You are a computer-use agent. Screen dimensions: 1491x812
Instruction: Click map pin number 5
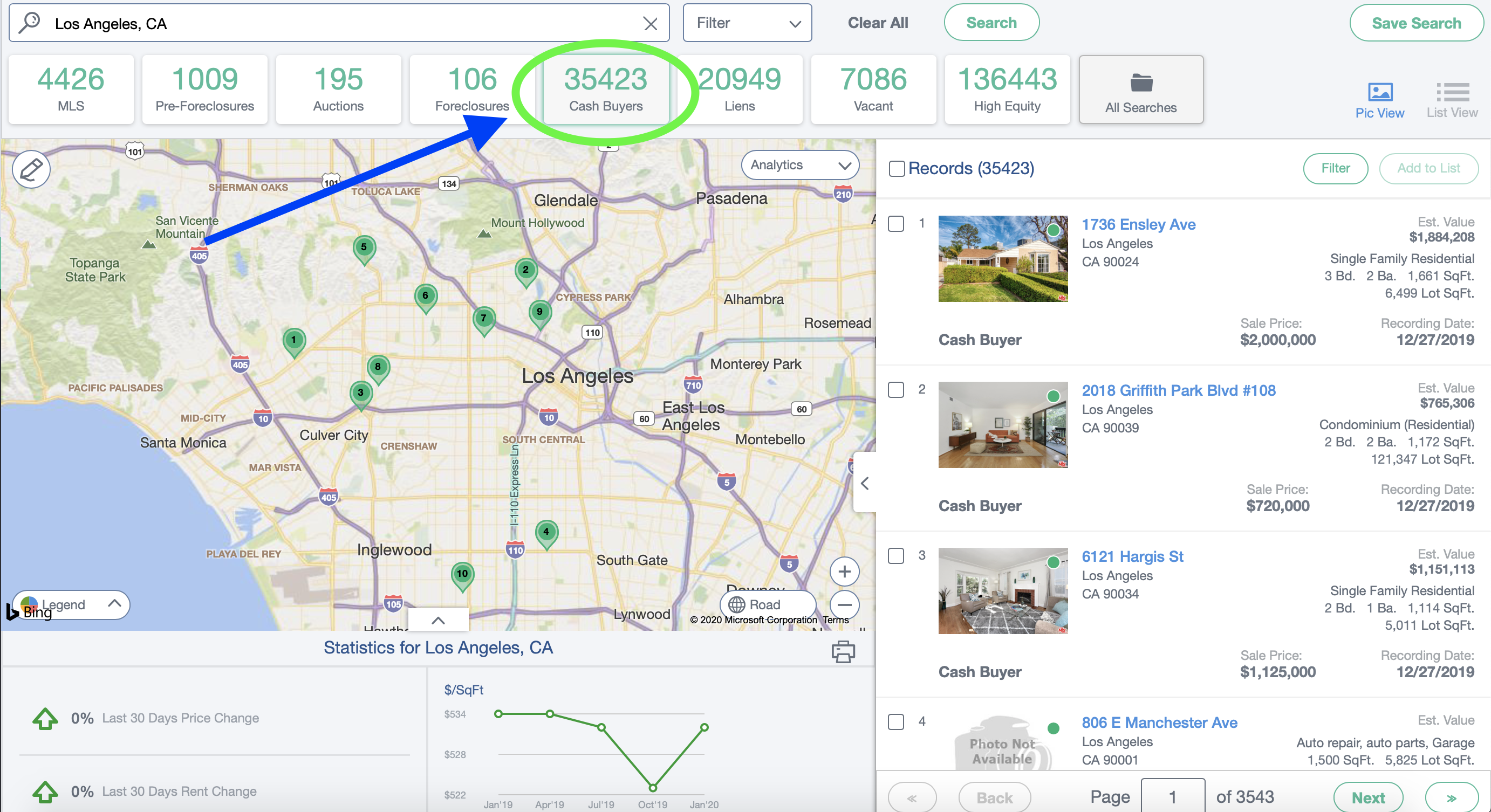click(x=364, y=250)
